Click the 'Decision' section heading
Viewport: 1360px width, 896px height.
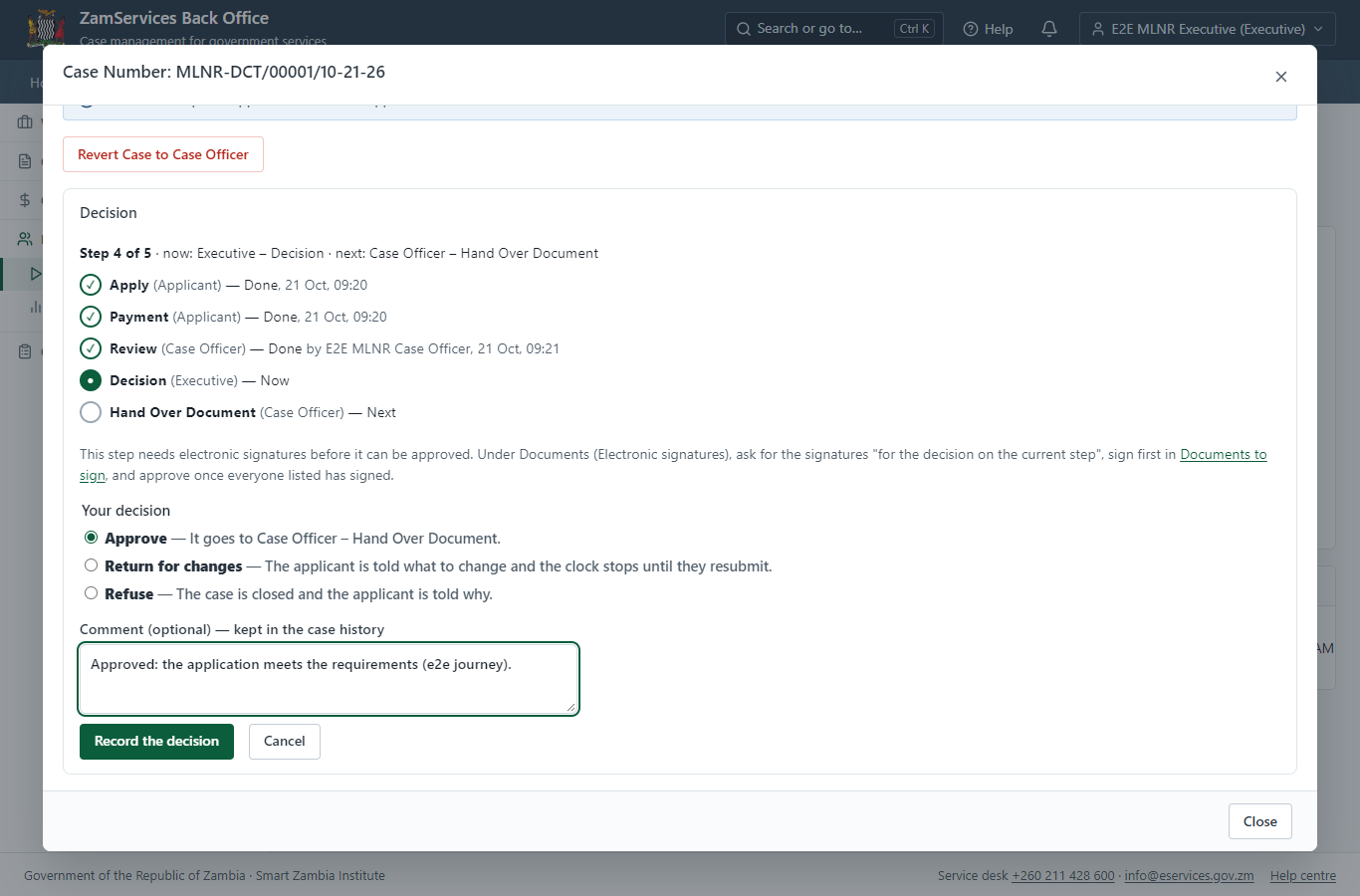tap(109, 213)
